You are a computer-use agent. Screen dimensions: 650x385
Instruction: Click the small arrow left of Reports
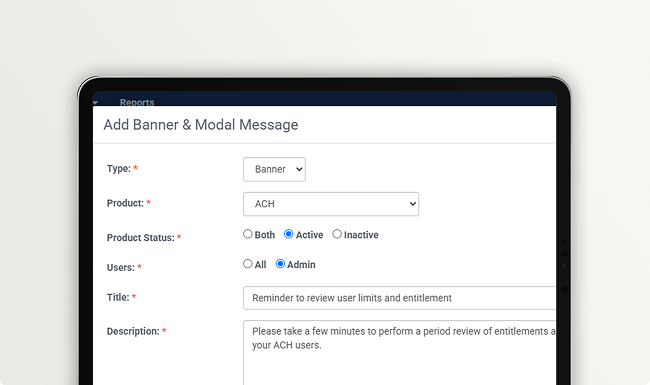95,102
